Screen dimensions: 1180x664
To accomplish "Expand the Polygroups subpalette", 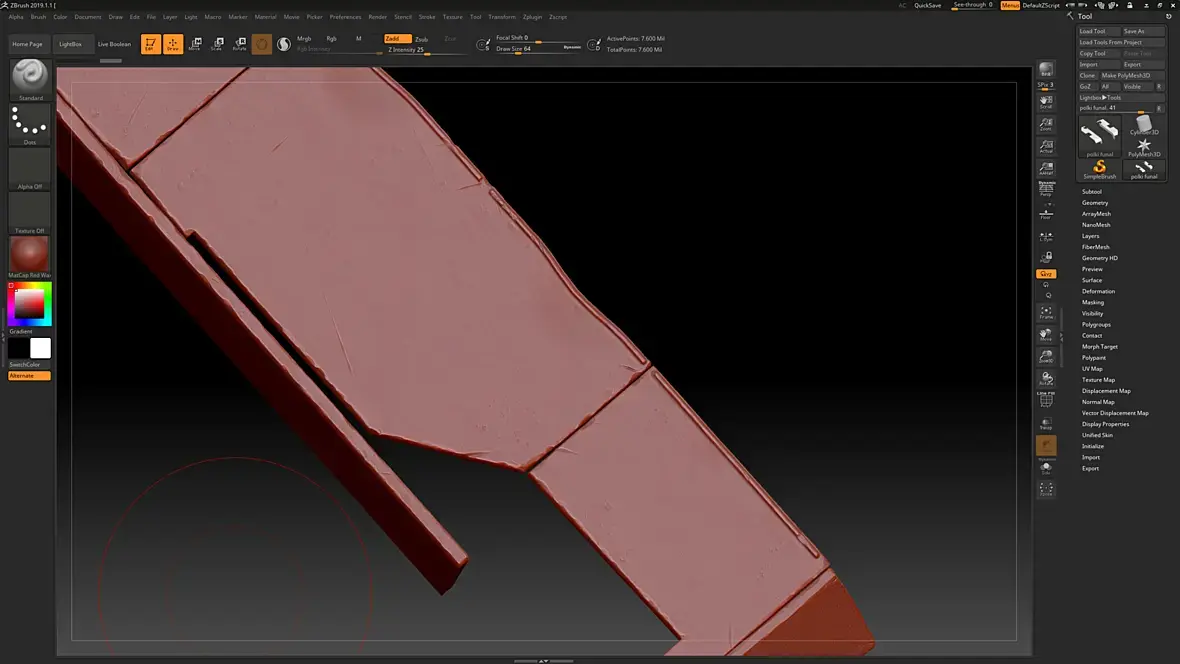I will (1096, 324).
